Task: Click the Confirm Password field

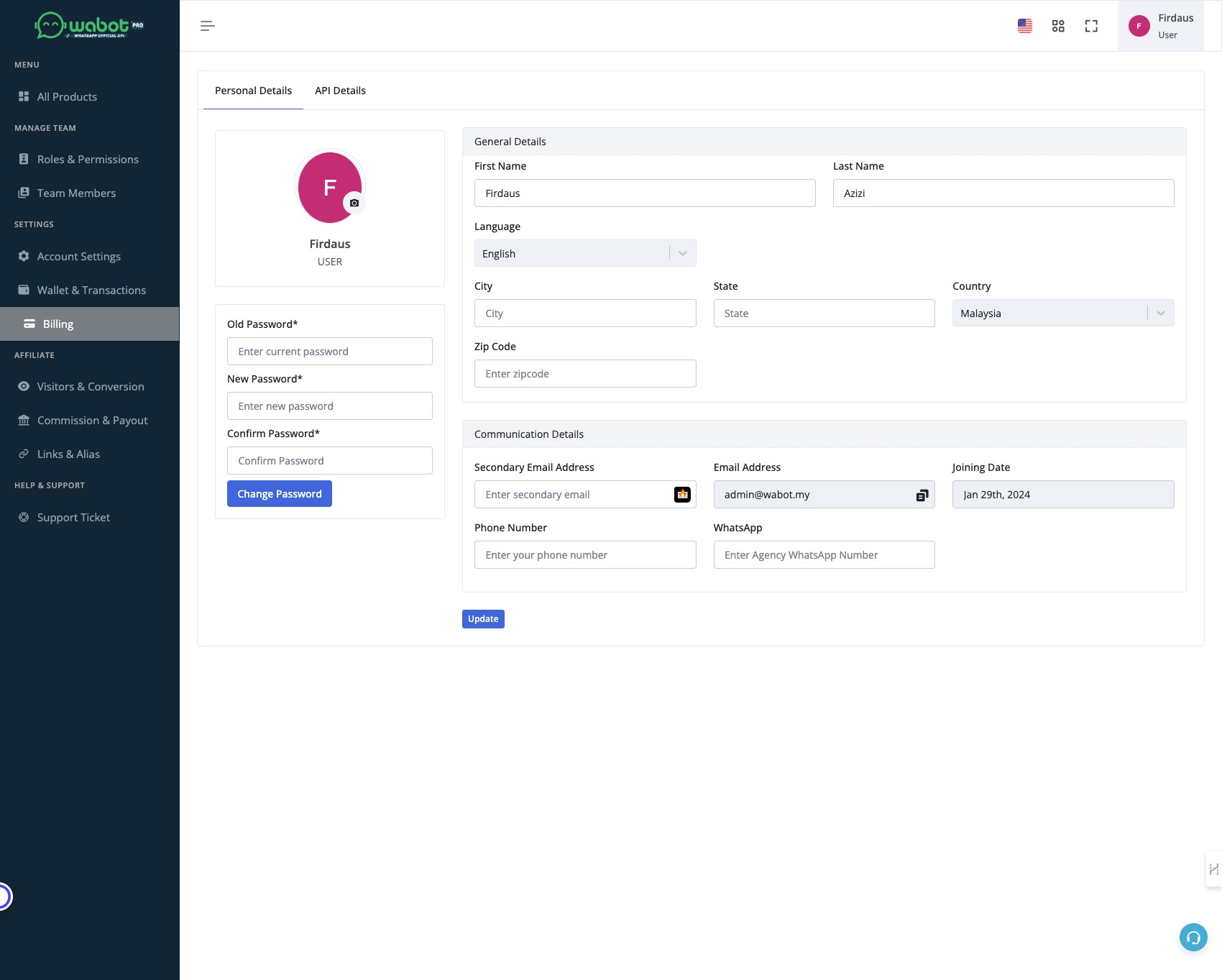Action: point(330,460)
